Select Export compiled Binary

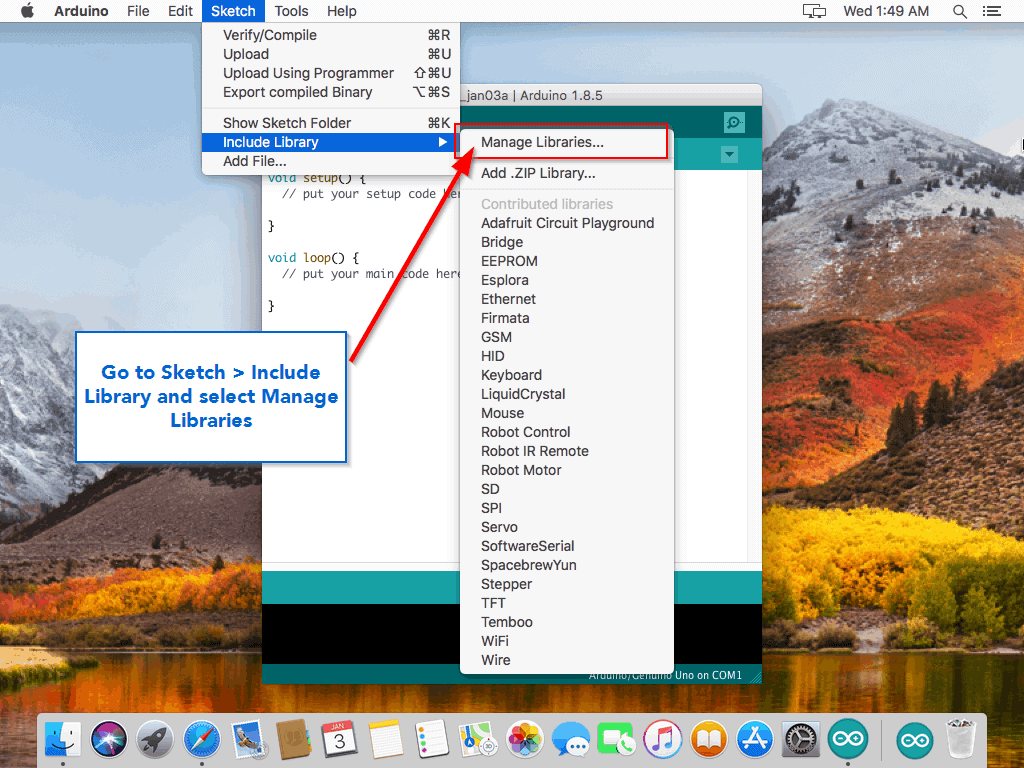coord(331,92)
